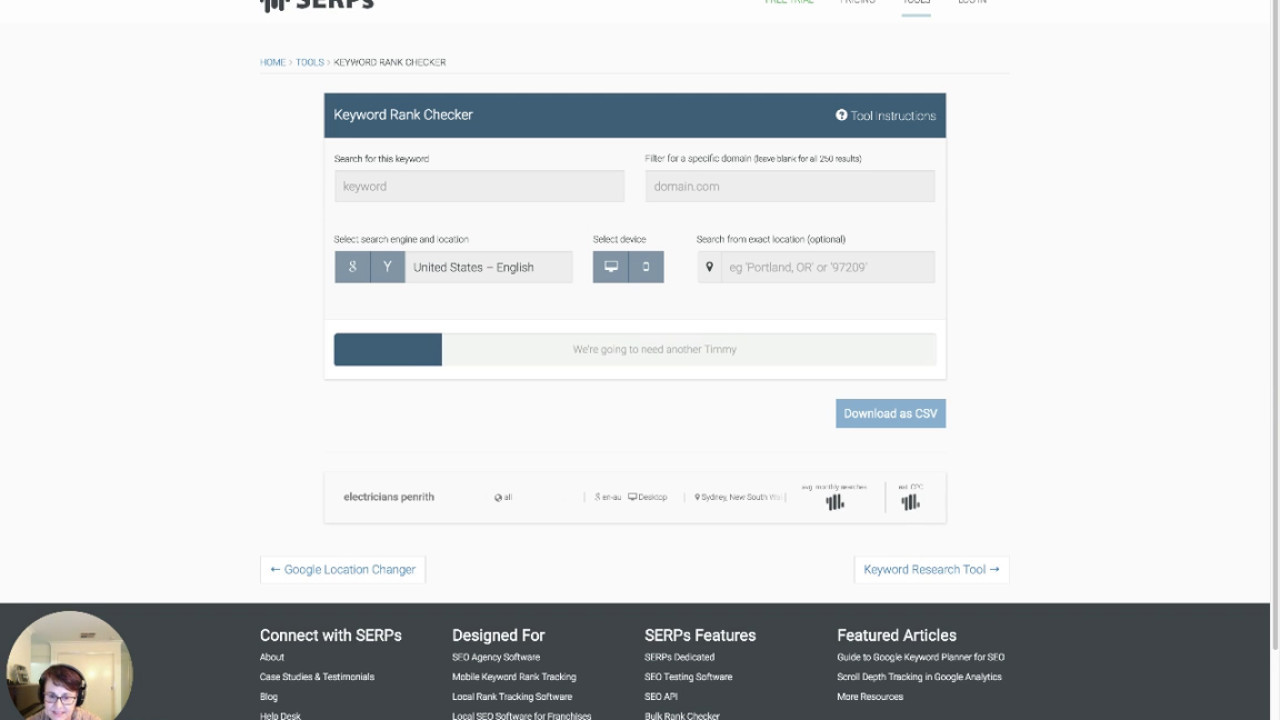Click avg monthly searches bars icon
Image resolution: width=1280 pixels, height=720 pixels.
point(835,503)
